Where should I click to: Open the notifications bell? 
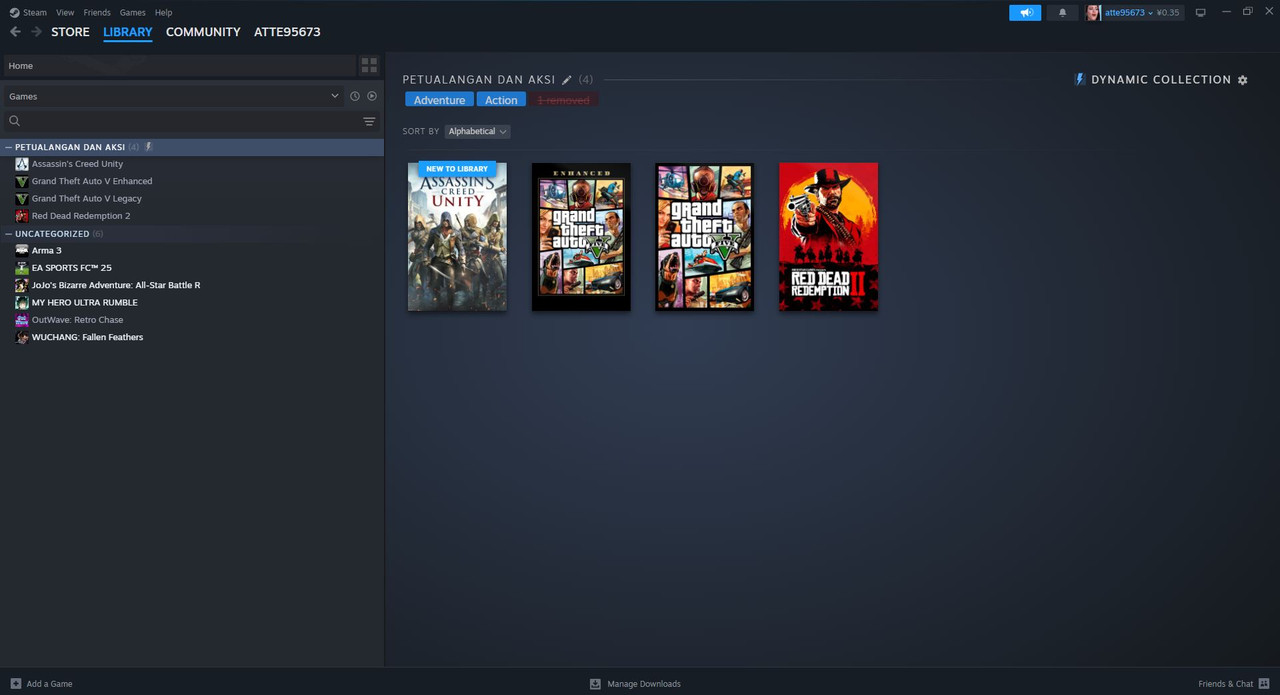(1062, 13)
